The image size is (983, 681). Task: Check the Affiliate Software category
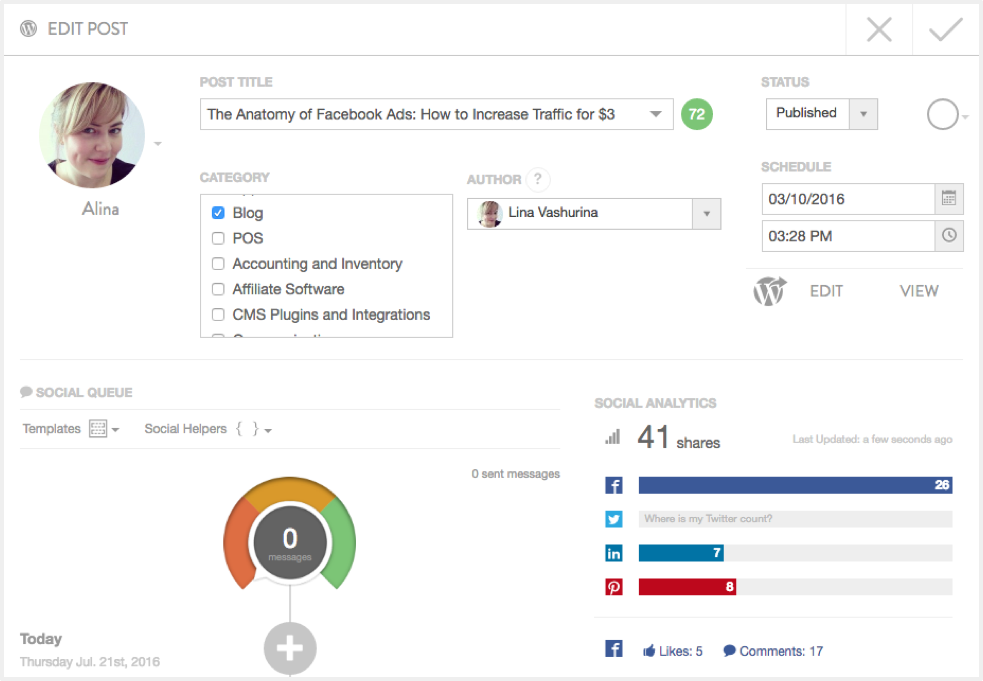coord(218,289)
